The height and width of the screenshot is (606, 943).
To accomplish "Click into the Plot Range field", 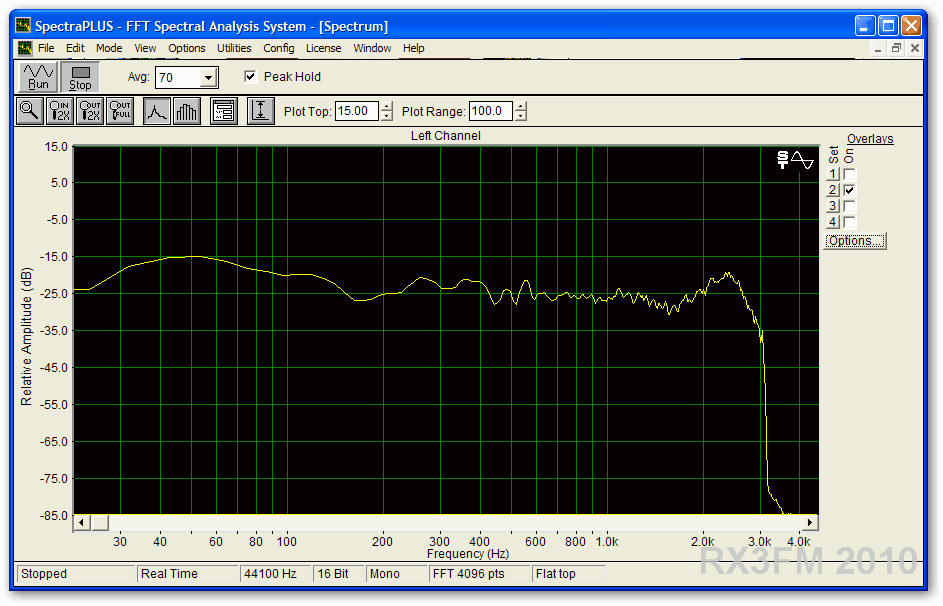I will click(491, 111).
